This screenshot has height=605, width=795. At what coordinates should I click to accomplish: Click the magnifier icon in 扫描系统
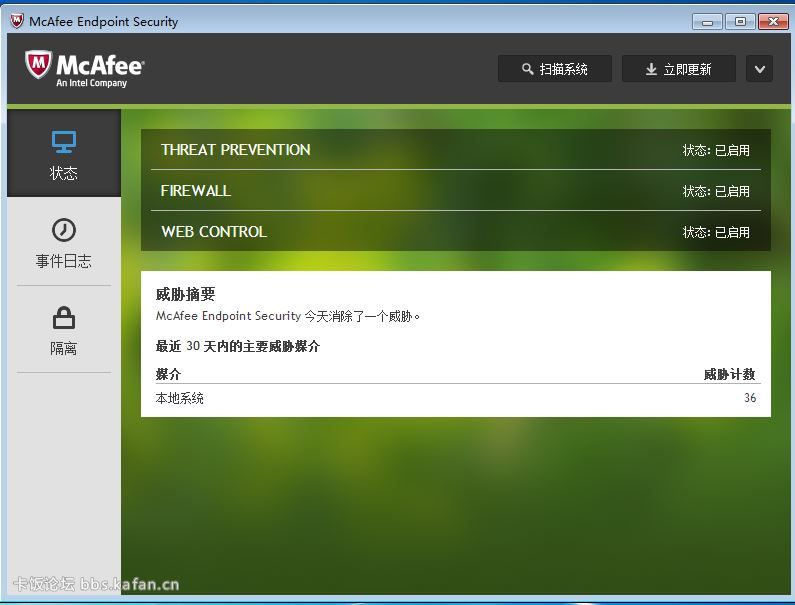(527, 68)
